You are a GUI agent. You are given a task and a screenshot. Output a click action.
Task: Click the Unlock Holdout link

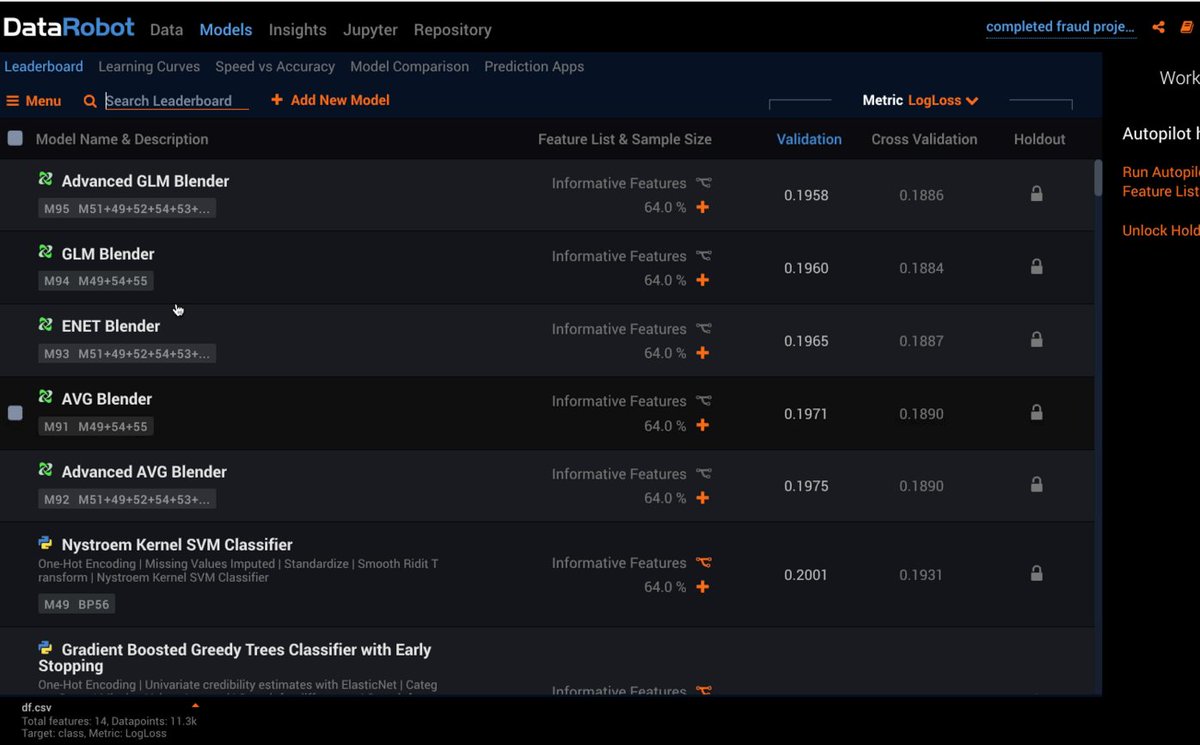(x=1160, y=230)
